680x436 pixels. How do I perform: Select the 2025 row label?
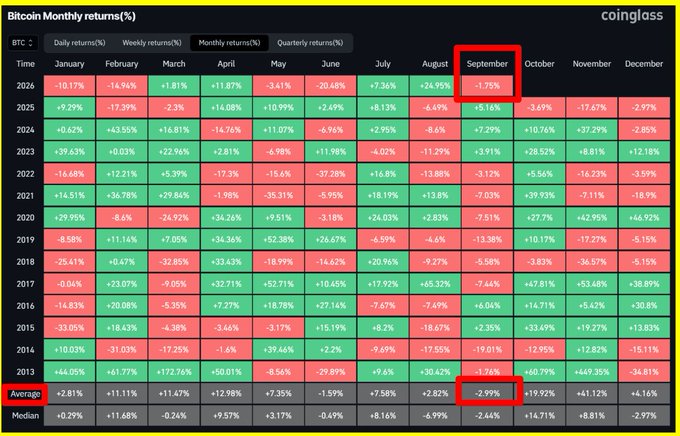tap(25, 108)
